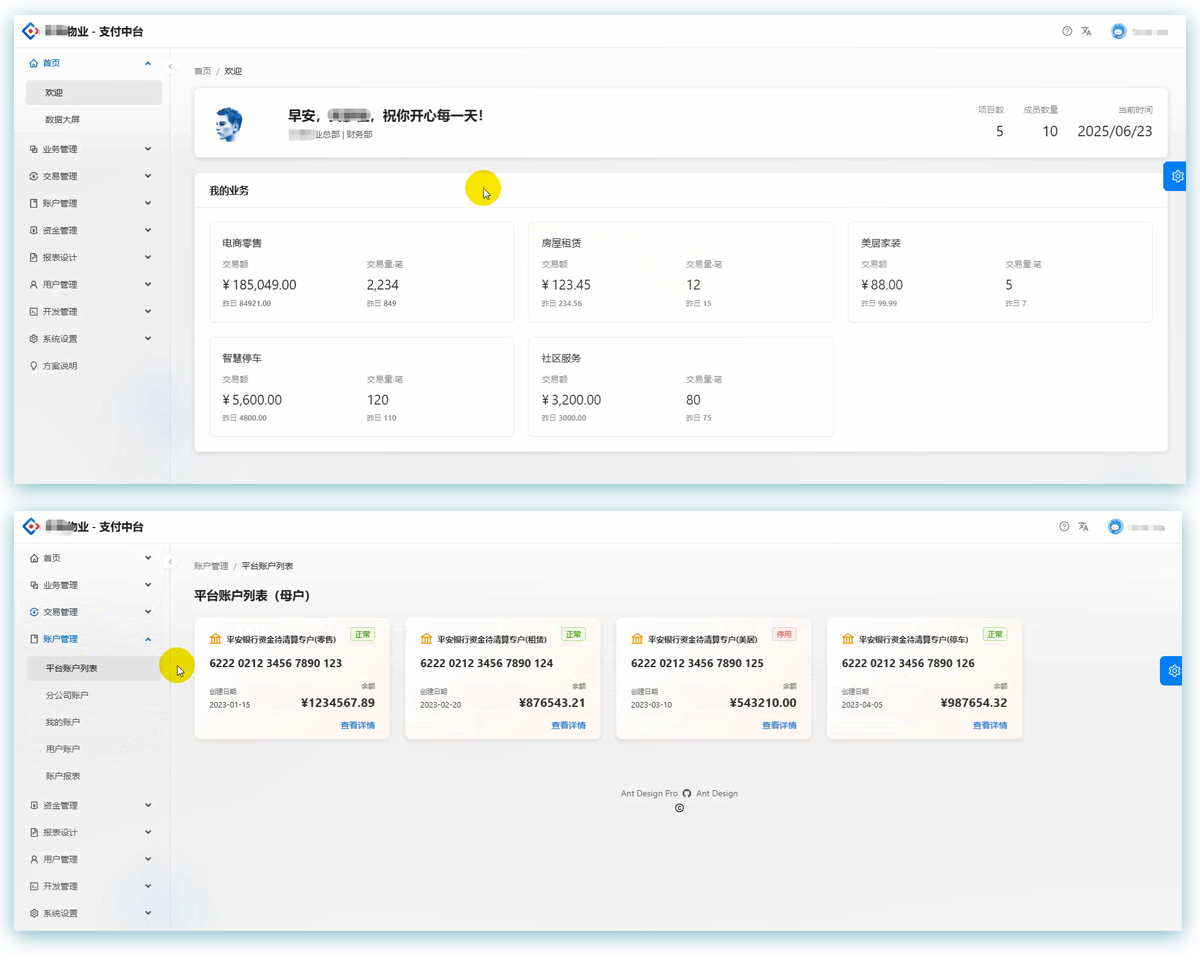Collapse the 账户管理 submenu
This screenshot has width=1200, height=961.
click(x=90, y=639)
